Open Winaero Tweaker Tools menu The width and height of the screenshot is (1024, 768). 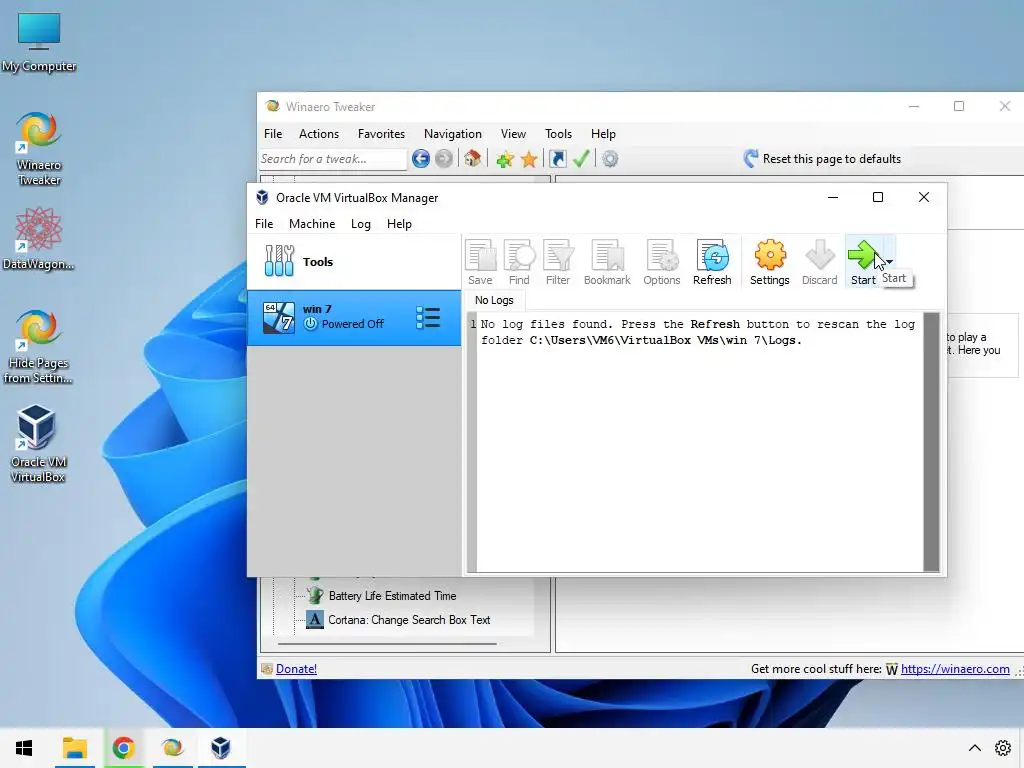558,134
